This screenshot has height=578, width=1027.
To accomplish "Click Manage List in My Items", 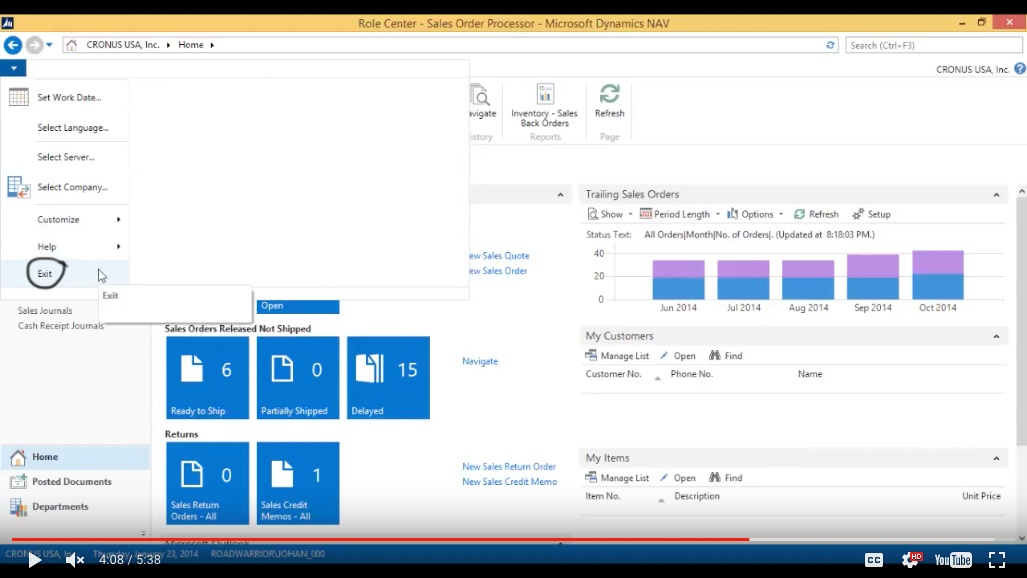I will point(617,478).
